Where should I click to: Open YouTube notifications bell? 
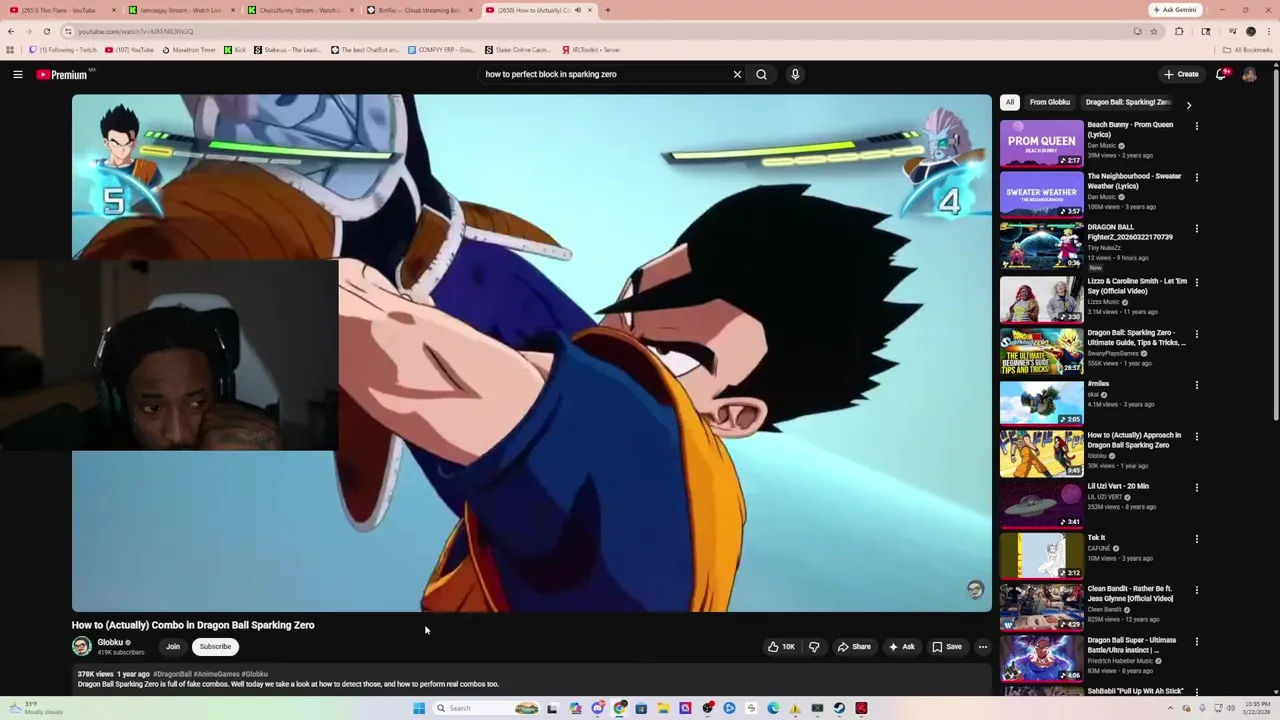[x=1221, y=74]
